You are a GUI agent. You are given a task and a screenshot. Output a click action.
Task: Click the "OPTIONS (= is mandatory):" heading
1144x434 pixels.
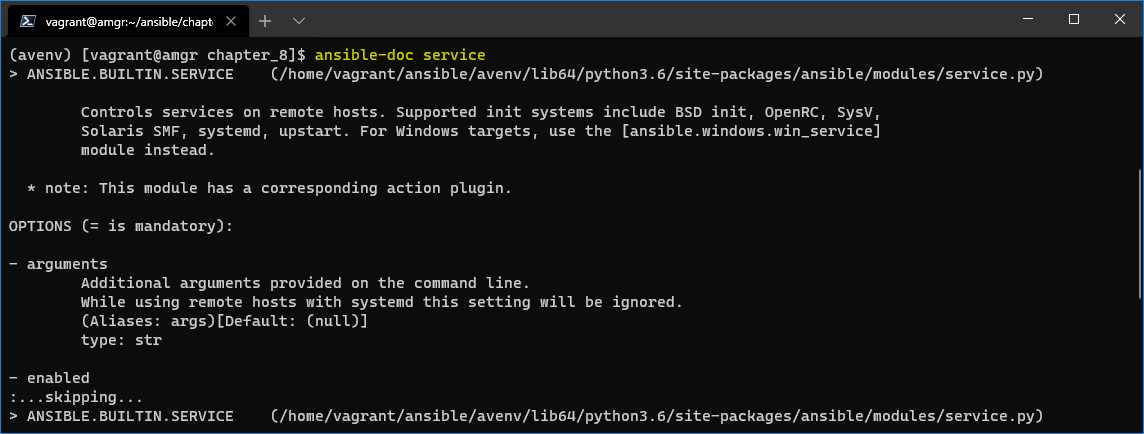click(x=121, y=226)
